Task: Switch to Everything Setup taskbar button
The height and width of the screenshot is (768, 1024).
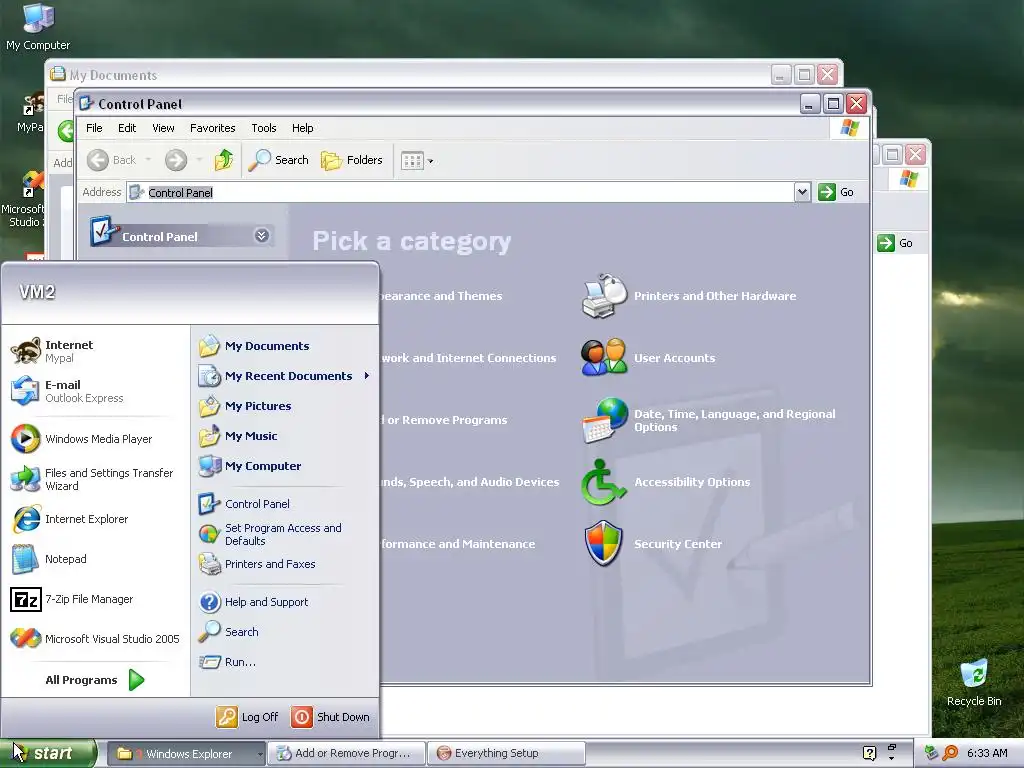Action: coord(506,754)
